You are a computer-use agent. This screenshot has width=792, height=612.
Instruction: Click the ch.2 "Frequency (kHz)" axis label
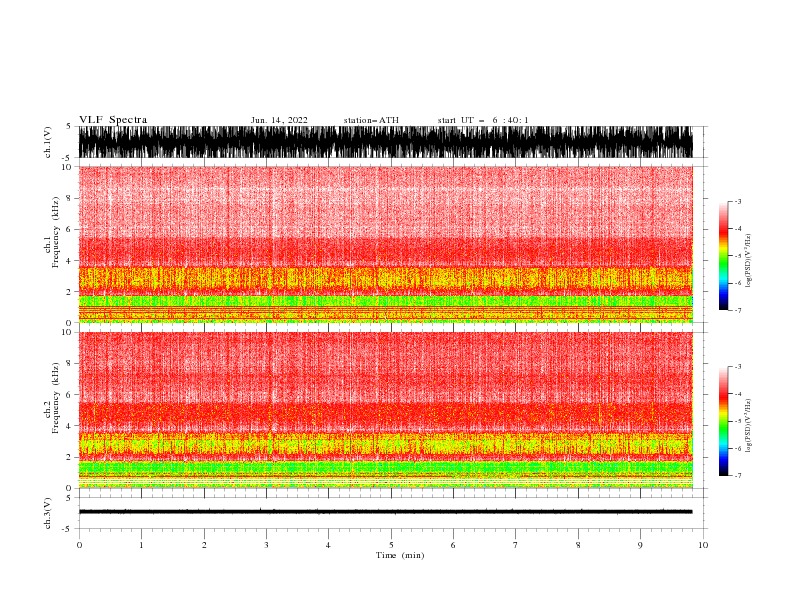(56, 397)
